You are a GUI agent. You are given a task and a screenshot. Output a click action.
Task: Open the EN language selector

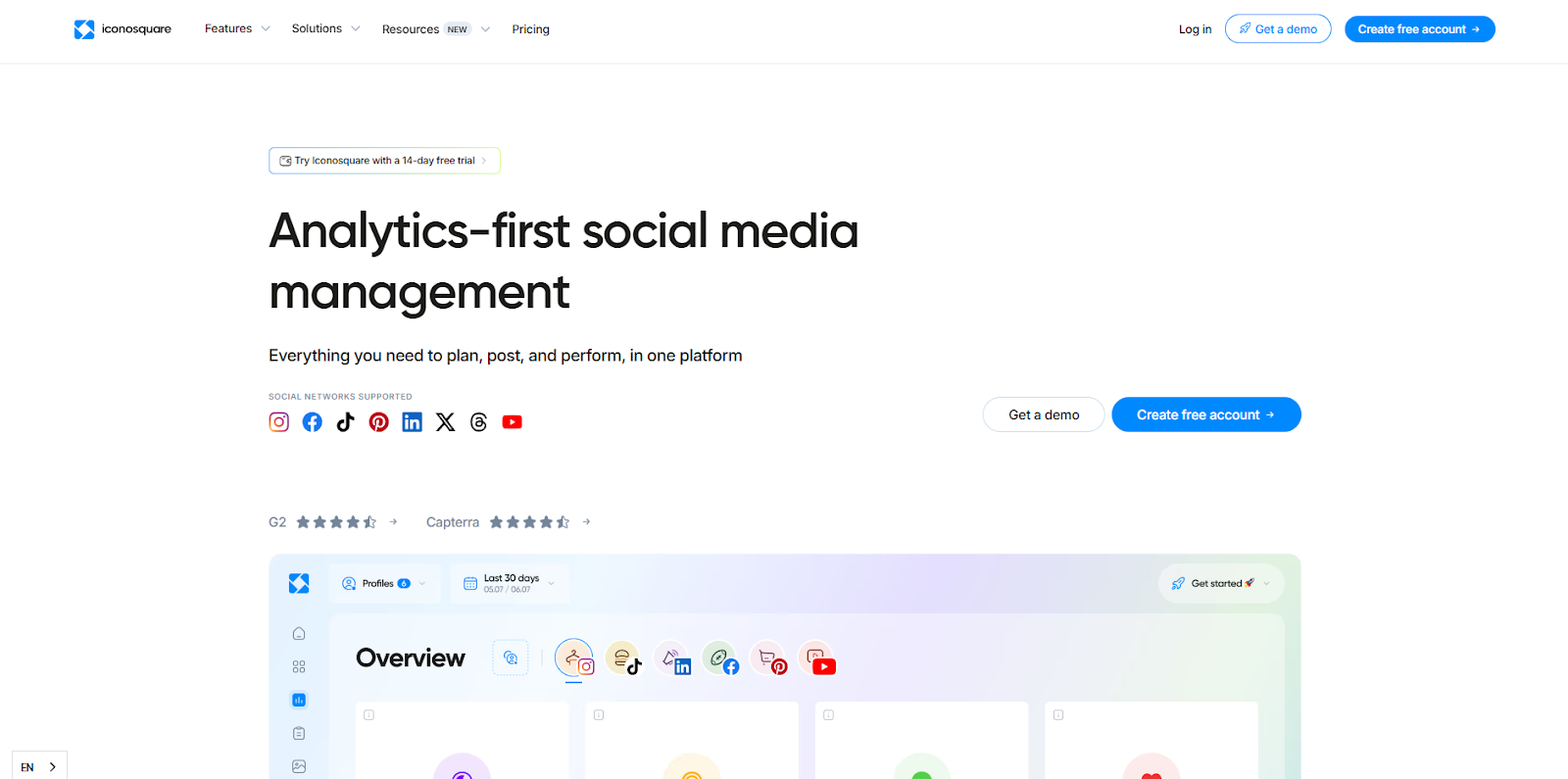click(39, 766)
